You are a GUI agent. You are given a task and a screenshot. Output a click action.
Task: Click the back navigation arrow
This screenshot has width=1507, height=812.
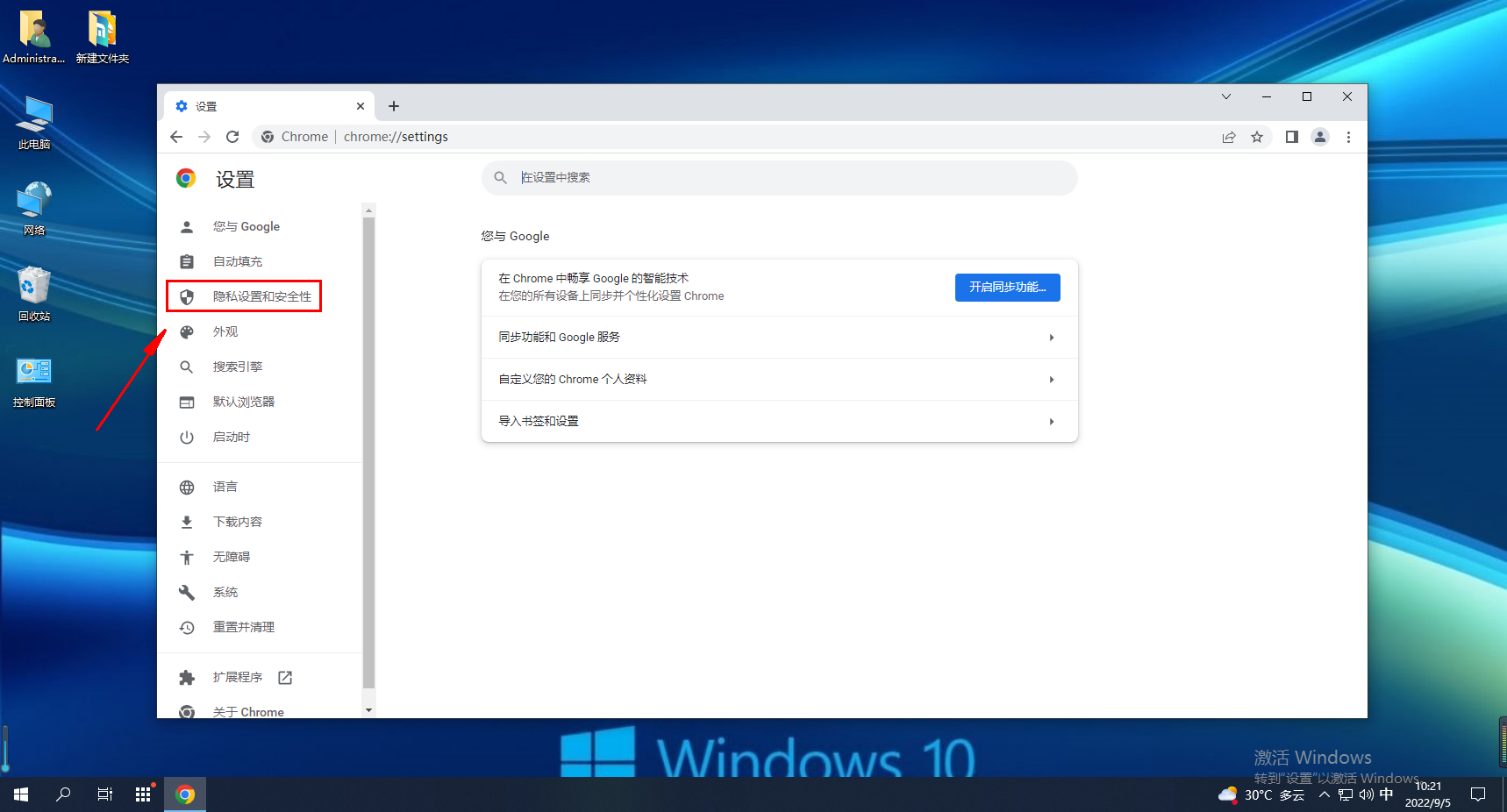(x=176, y=137)
